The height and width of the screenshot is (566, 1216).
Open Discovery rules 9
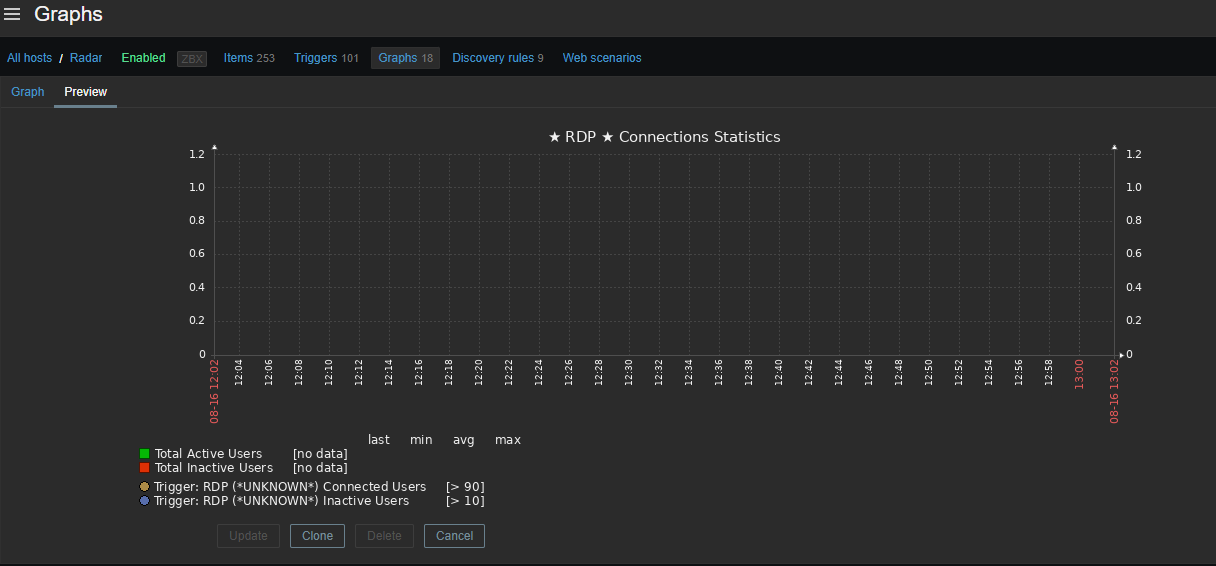(x=497, y=58)
